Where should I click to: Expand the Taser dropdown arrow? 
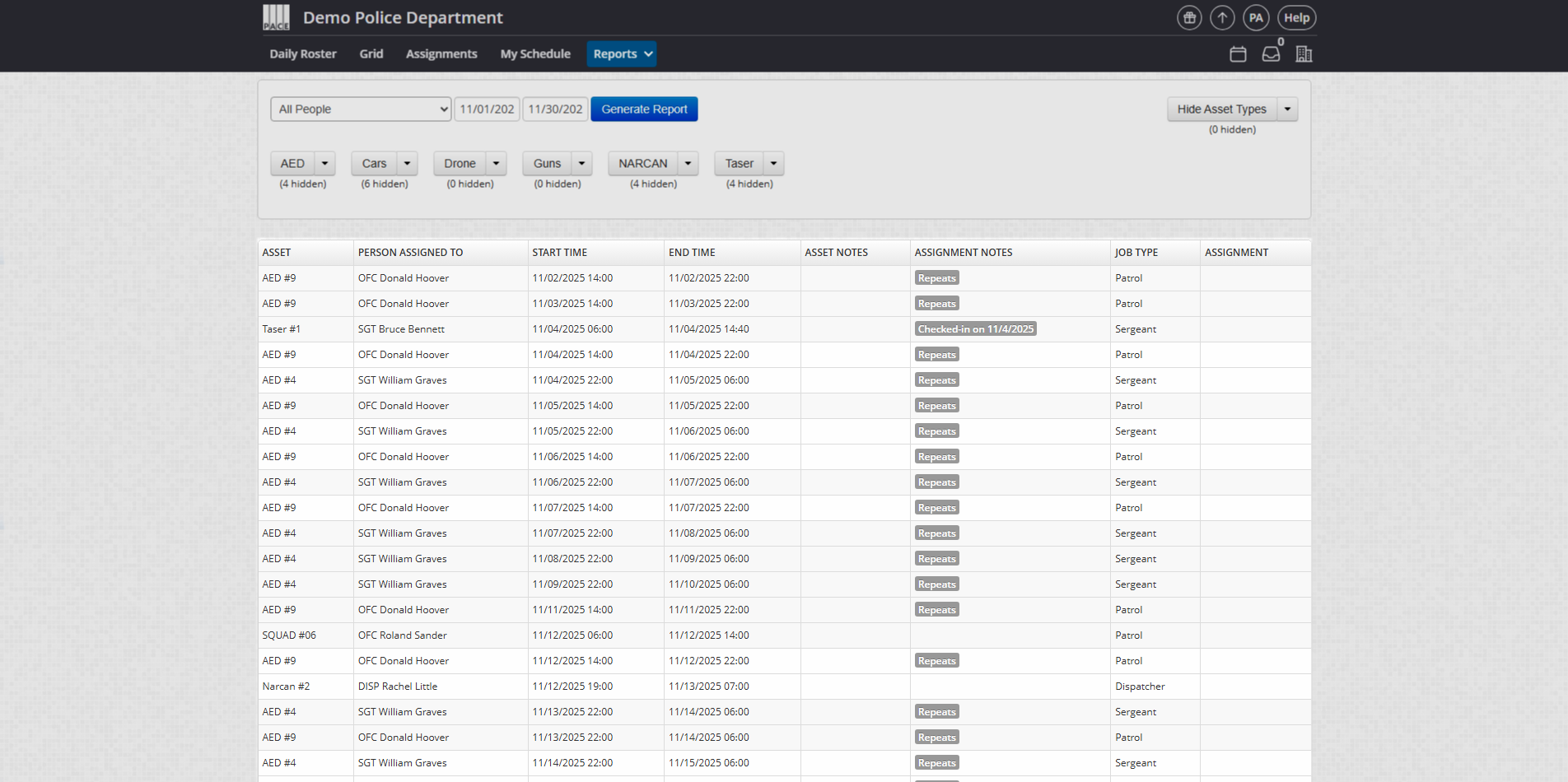point(773,164)
